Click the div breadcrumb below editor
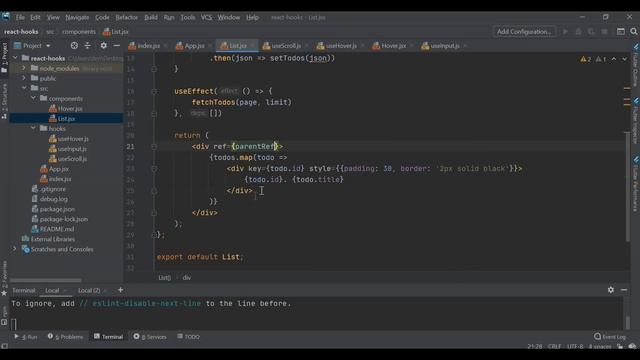The image size is (640, 360). tap(187, 278)
